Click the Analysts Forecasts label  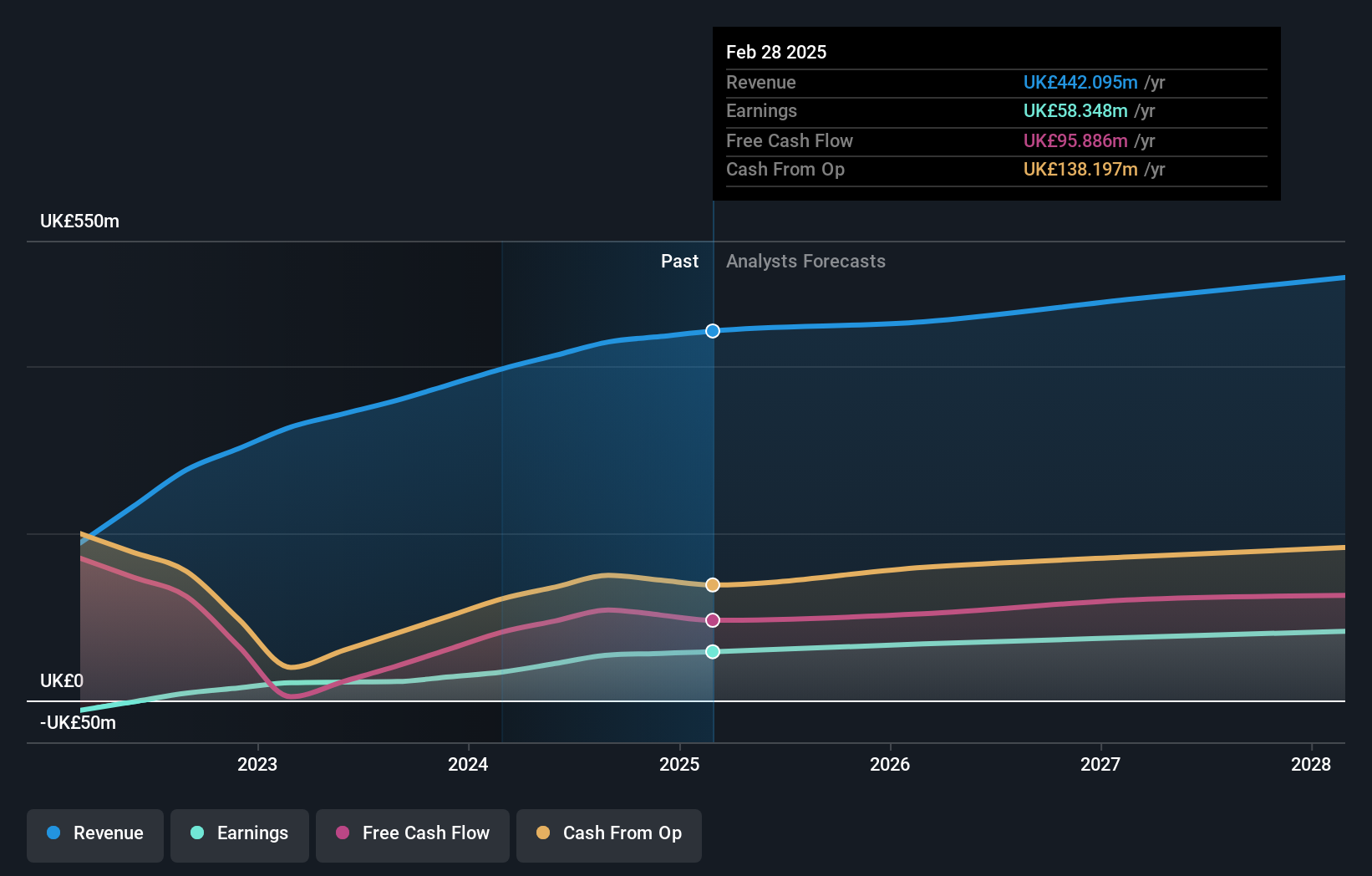tap(805, 262)
